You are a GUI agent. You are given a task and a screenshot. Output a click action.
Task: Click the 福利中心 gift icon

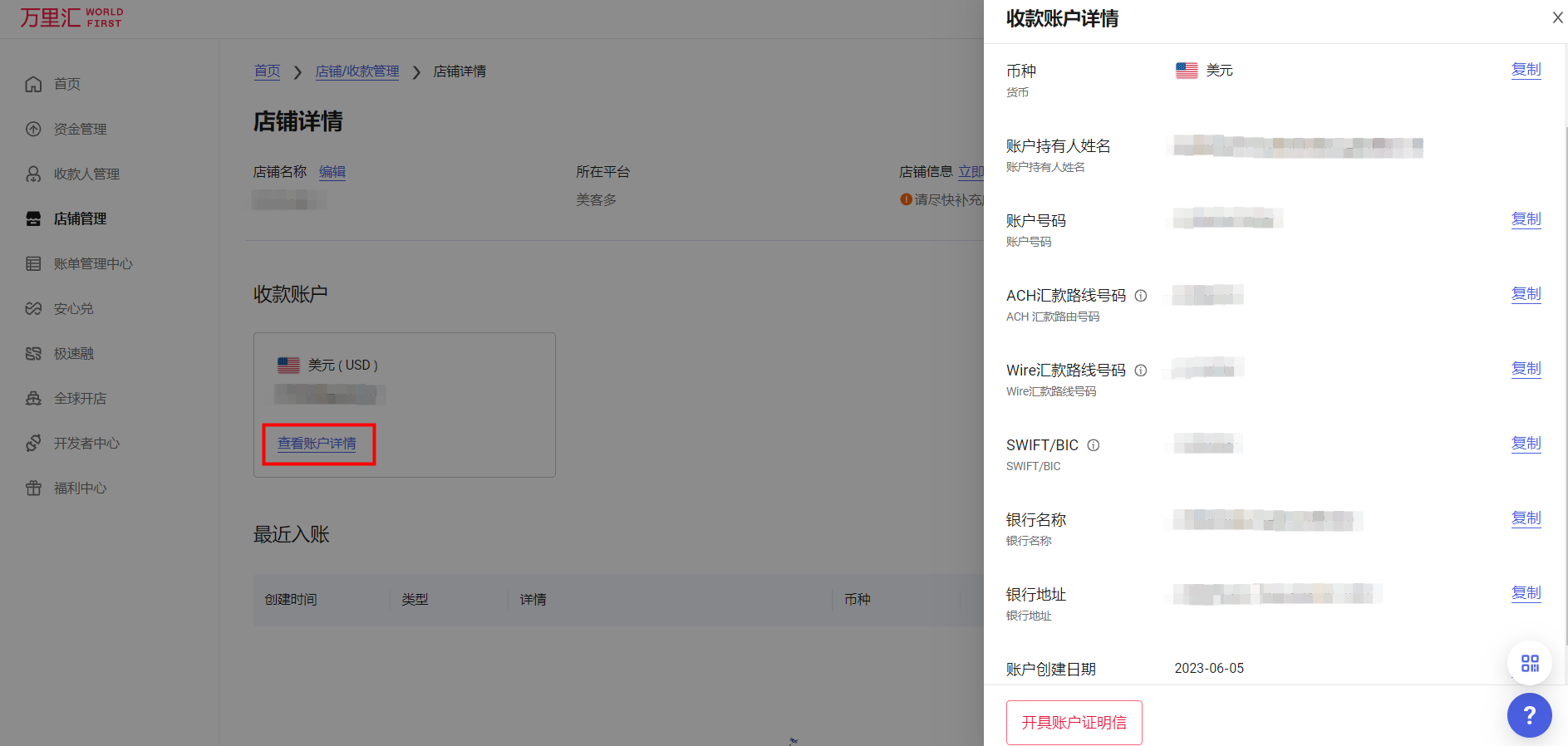tap(33, 488)
